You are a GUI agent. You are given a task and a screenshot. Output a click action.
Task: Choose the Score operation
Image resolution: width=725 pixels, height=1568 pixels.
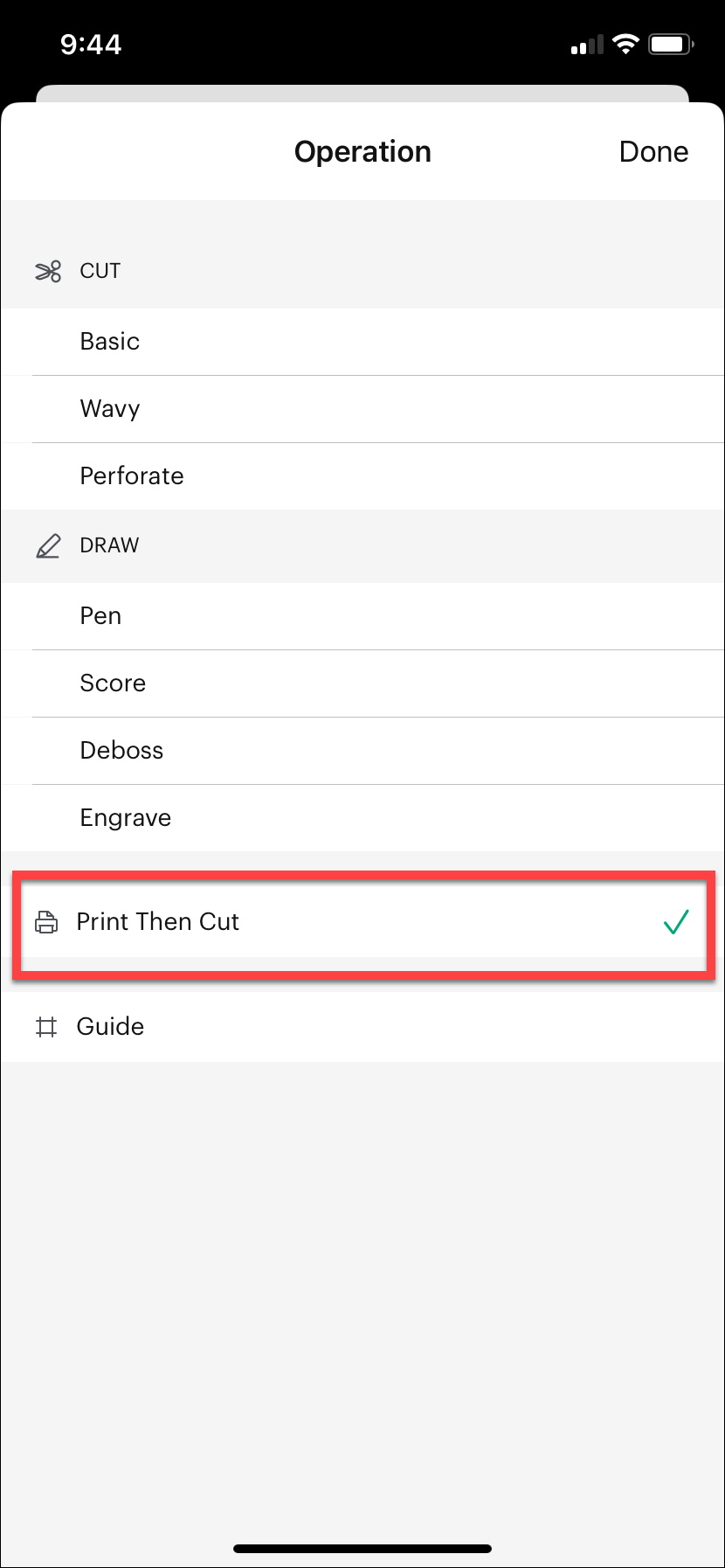click(x=113, y=683)
